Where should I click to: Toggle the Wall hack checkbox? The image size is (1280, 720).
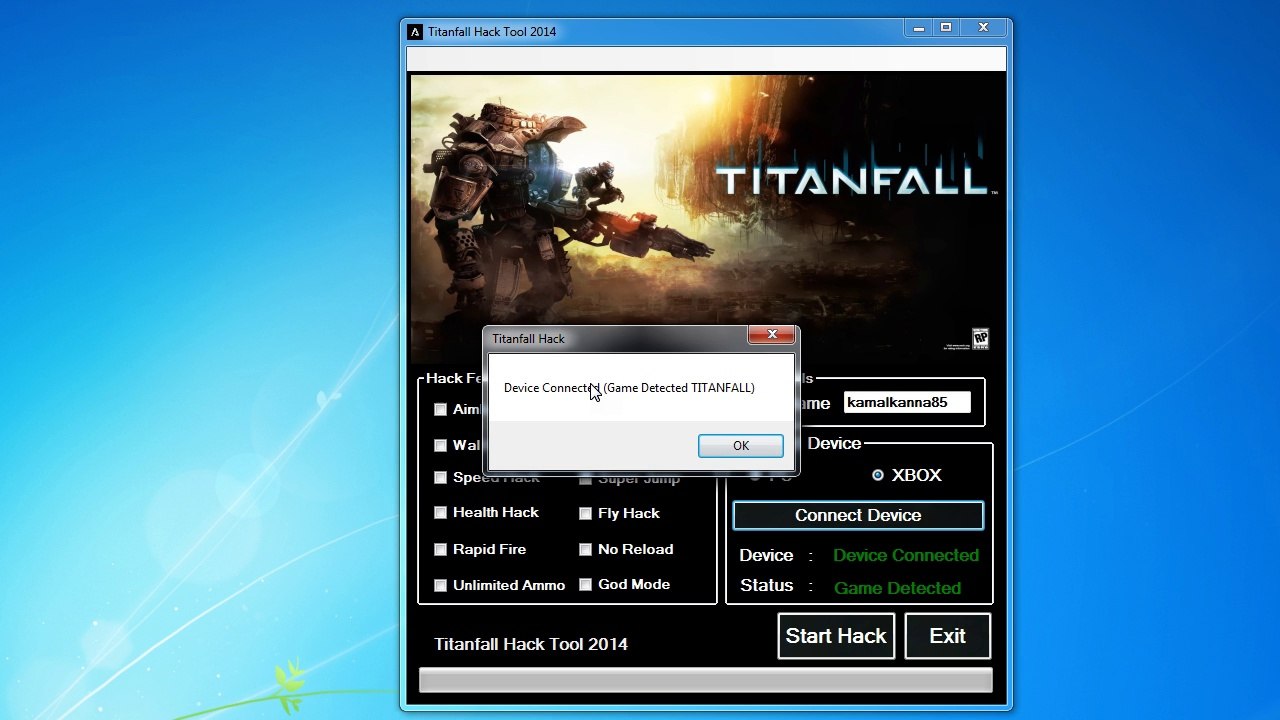point(440,446)
